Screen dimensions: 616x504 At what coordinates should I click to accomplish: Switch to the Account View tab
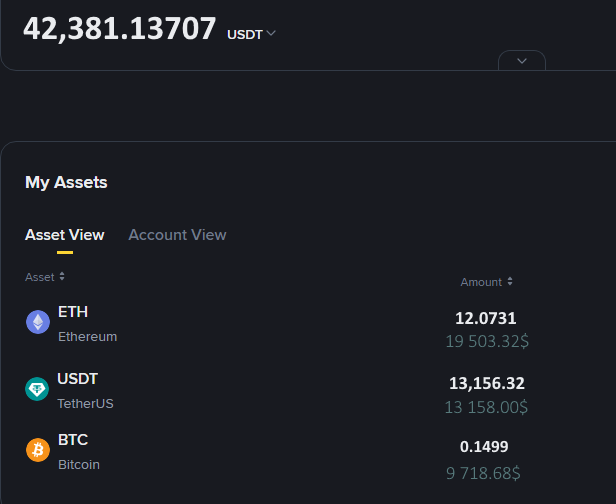[x=177, y=235]
